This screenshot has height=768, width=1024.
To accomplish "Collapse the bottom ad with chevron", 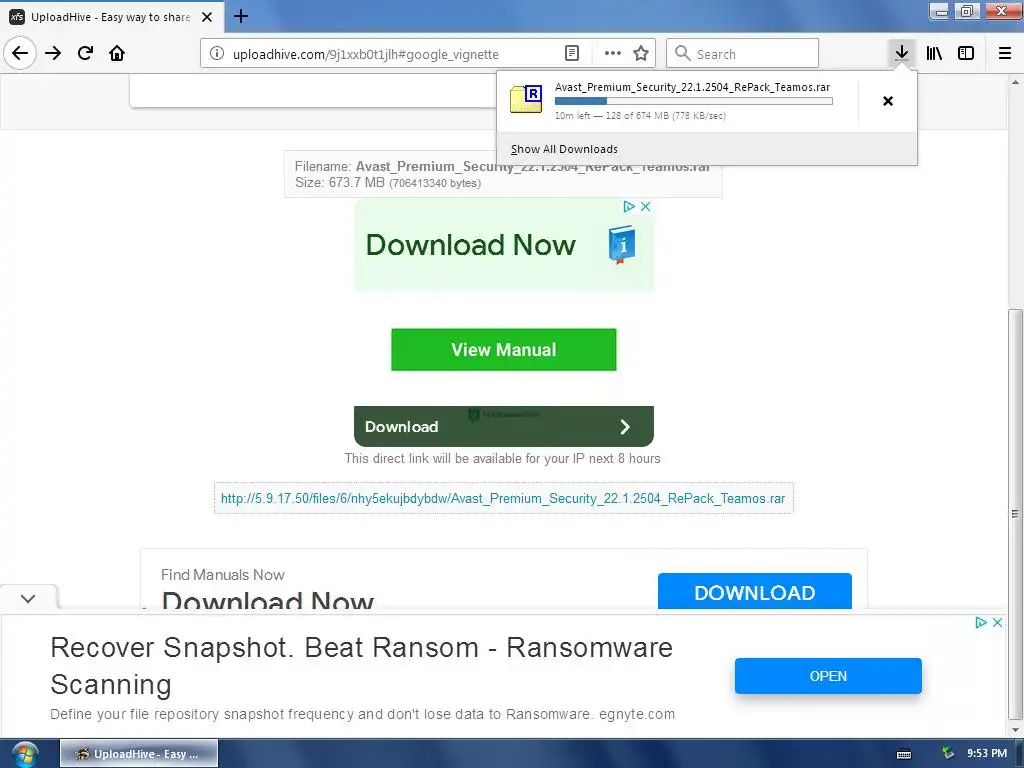I will coord(28,598).
